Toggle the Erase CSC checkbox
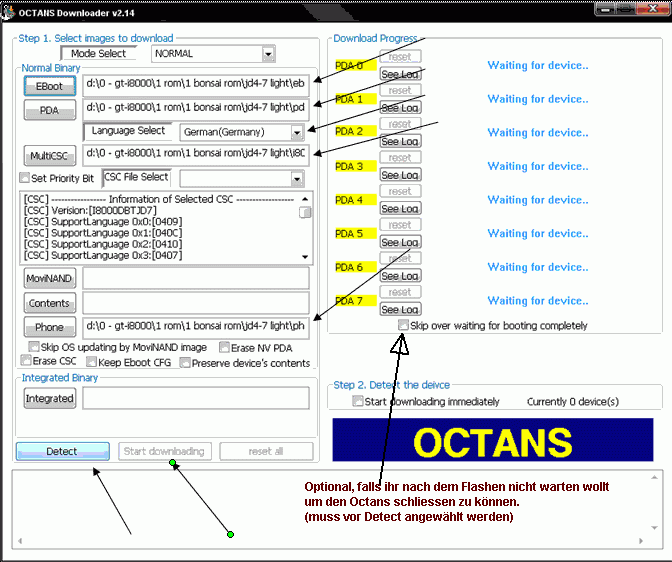This screenshot has width=672, height=562. 26,360
